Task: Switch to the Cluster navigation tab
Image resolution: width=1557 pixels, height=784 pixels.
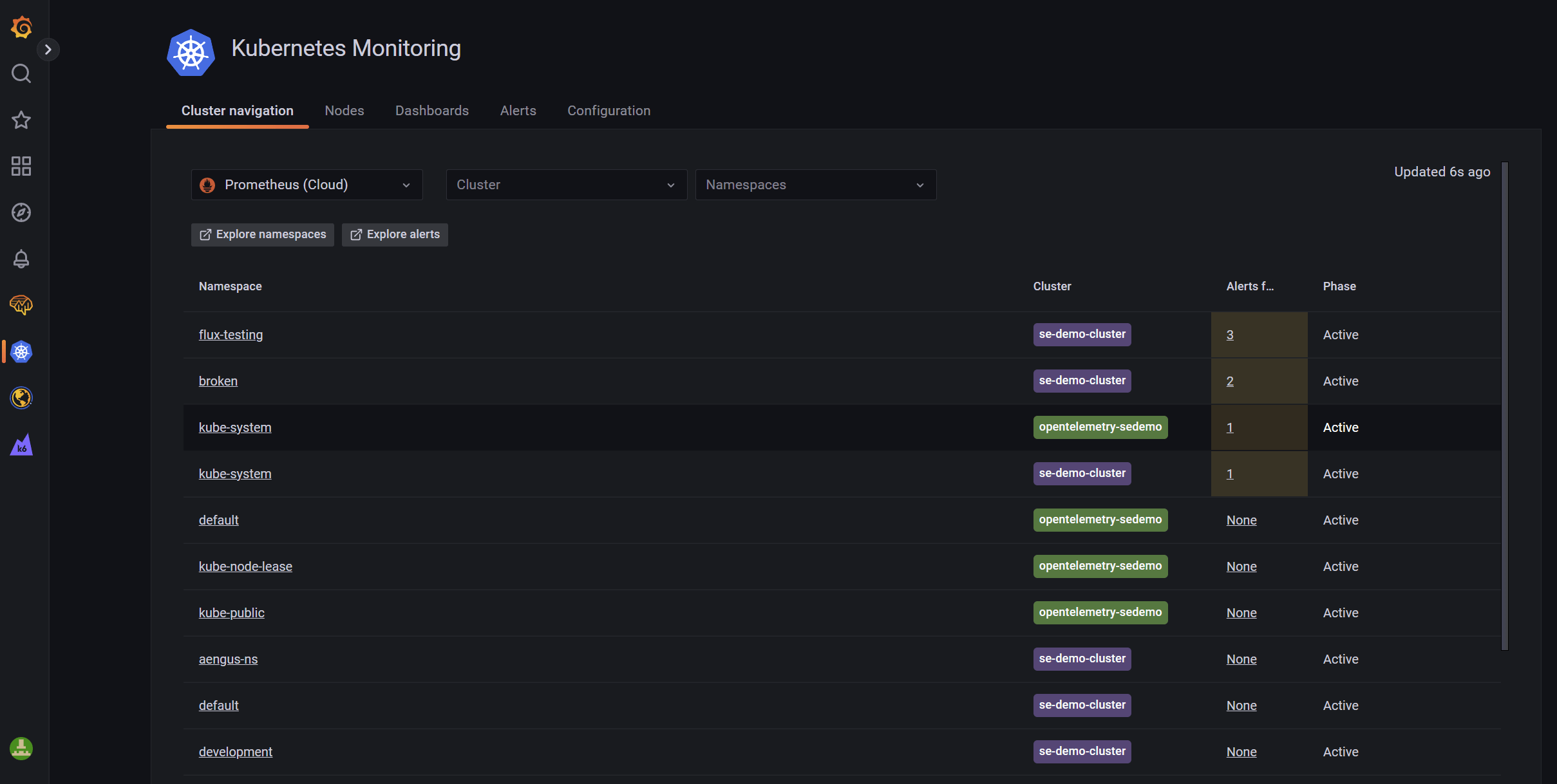Action: (x=238, y=111)
